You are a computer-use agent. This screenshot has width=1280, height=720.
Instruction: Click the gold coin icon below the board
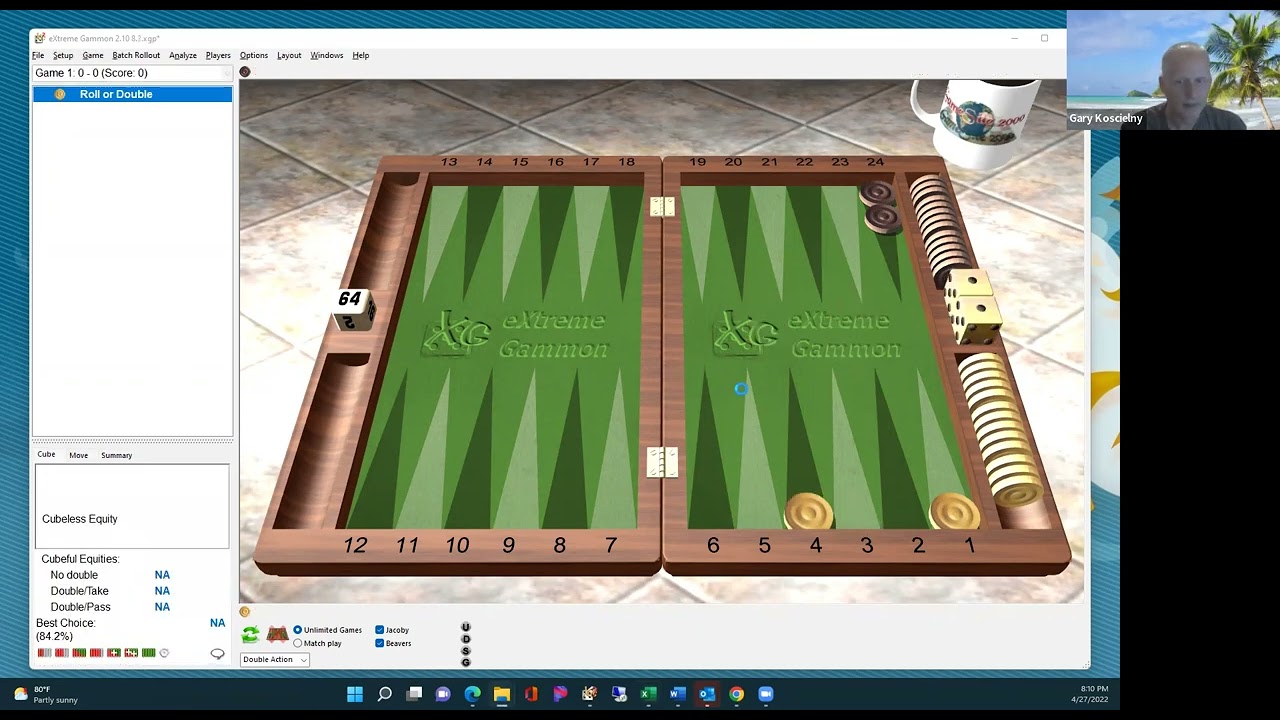245,611
